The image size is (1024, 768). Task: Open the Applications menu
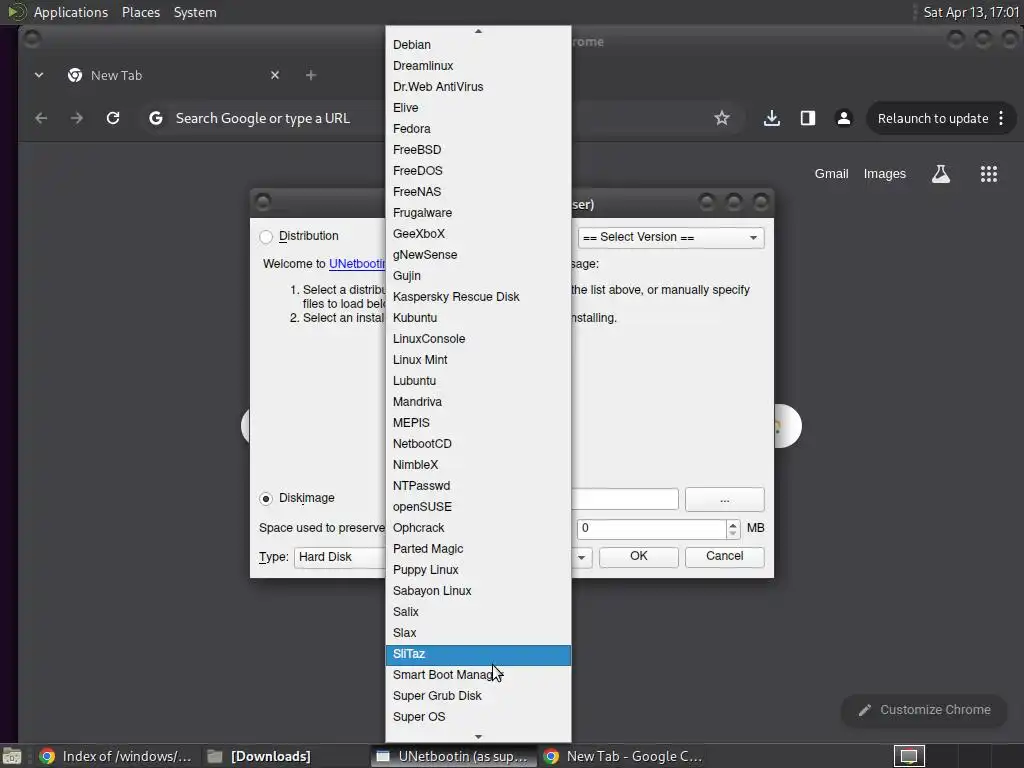71,12
